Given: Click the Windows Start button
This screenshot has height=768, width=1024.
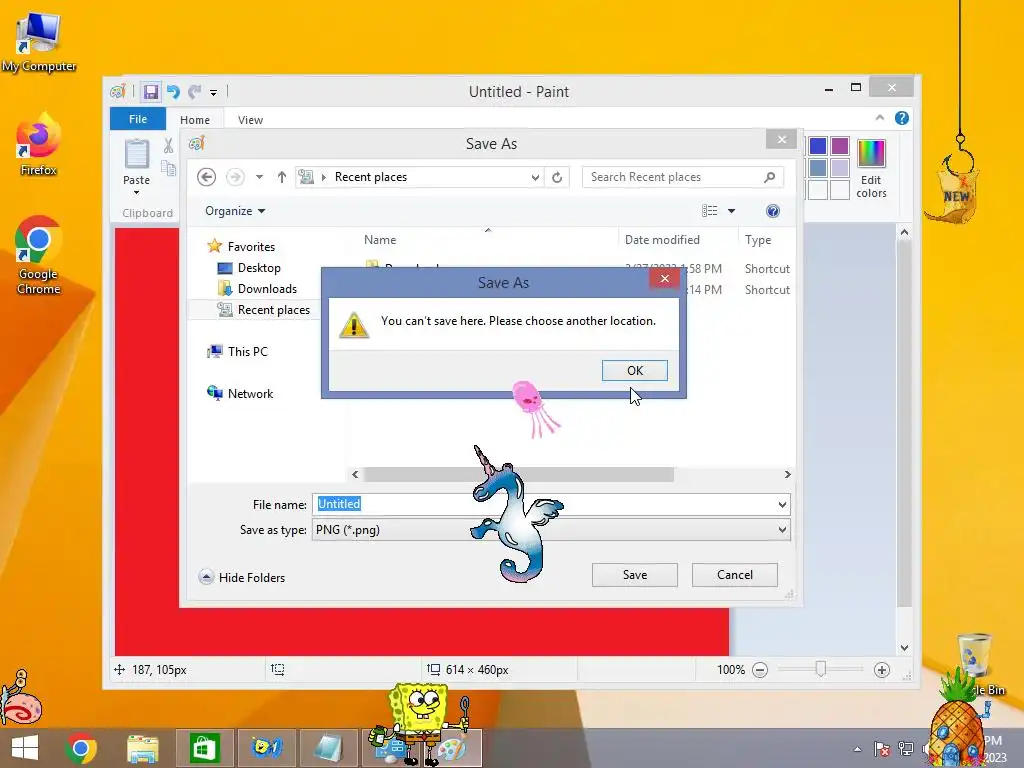Looking at the screenshot, I should pyautogui.click(x=25, y=748).
